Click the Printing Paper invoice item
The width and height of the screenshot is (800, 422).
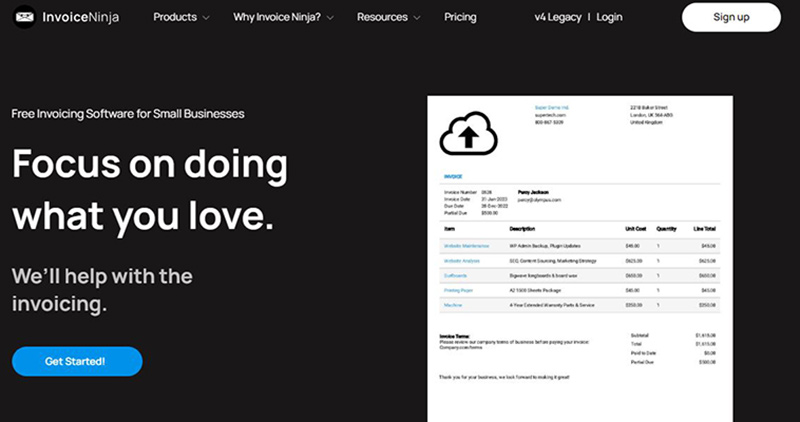click(x=456, y=290)
